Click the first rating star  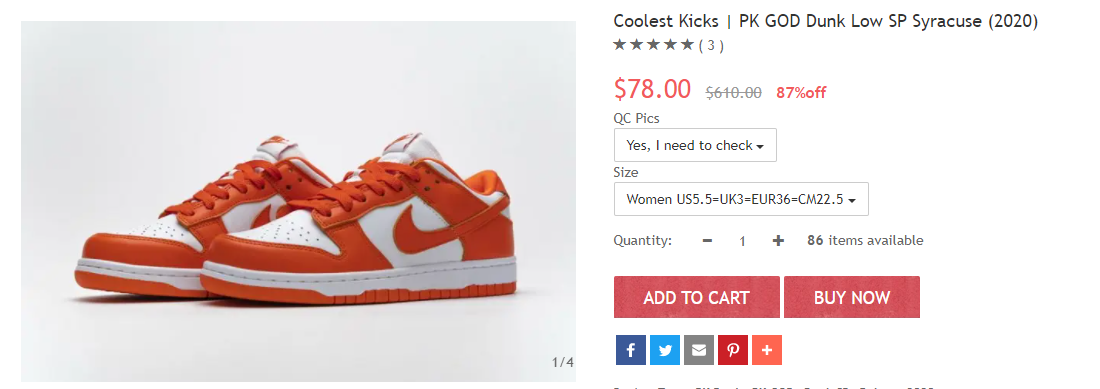tap(619, 45)
